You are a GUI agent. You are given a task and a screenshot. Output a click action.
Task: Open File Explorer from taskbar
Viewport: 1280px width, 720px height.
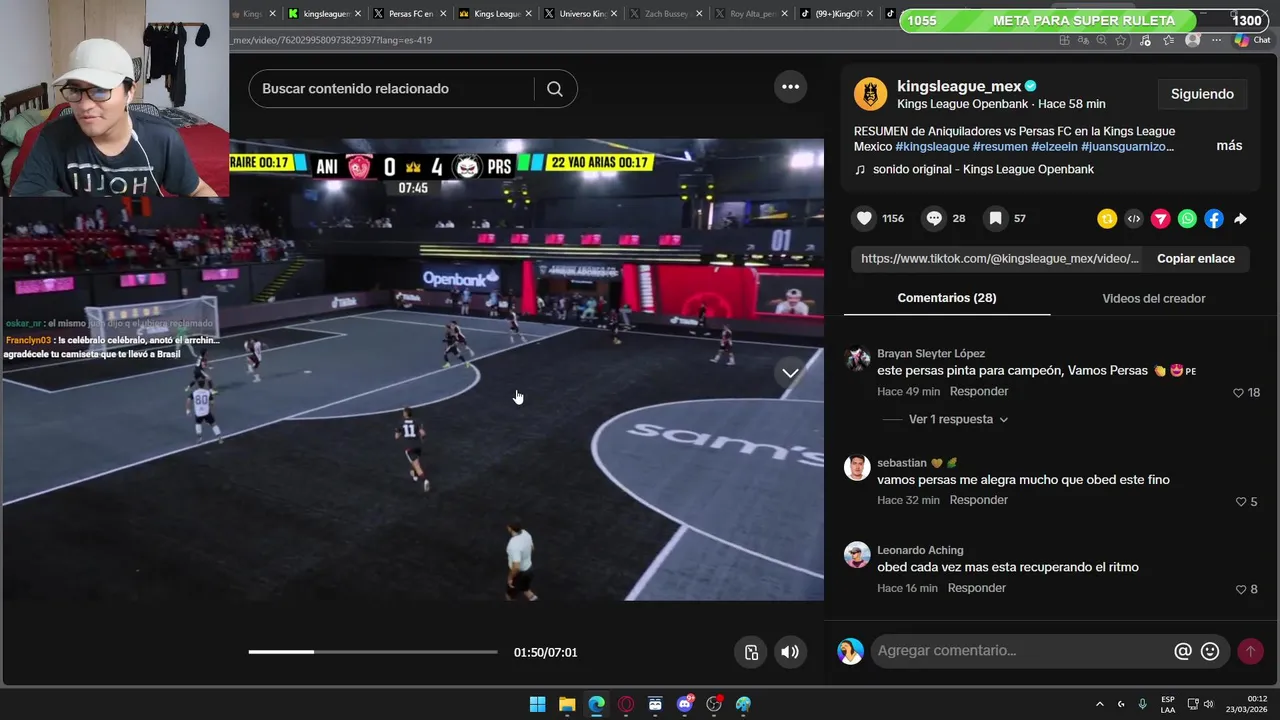coord(567,704)
